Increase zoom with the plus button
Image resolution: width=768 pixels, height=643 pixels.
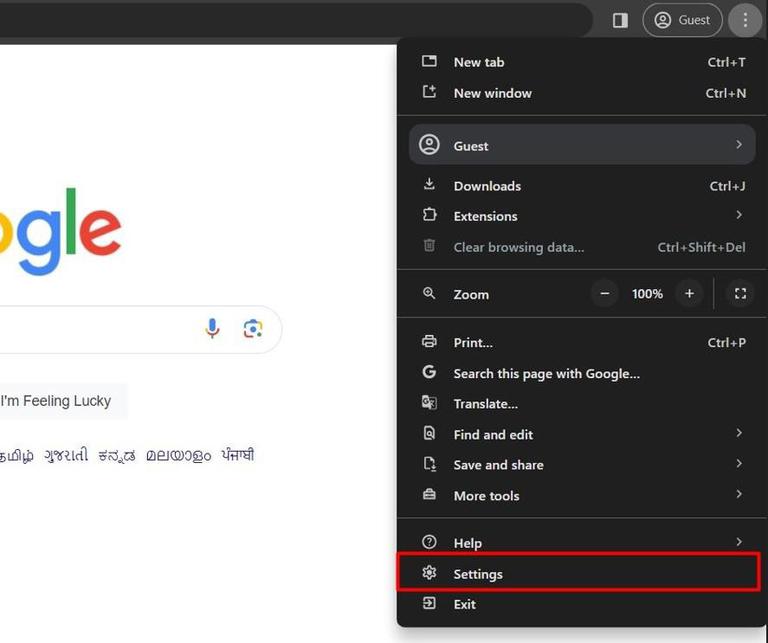pyautogui.click(x=689, y=294)
